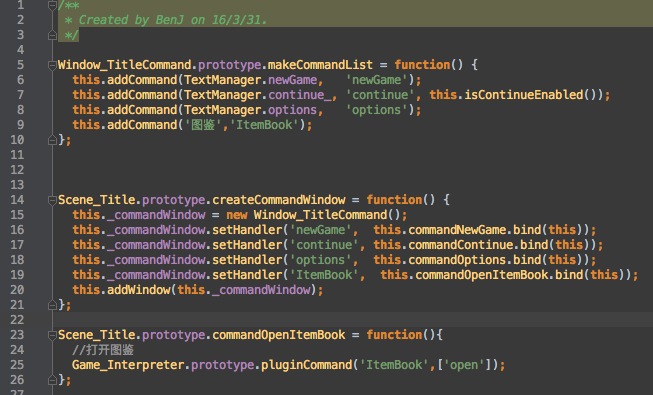
Task: Click line number 19 in the gutter
Action: [x=17, y=275]
